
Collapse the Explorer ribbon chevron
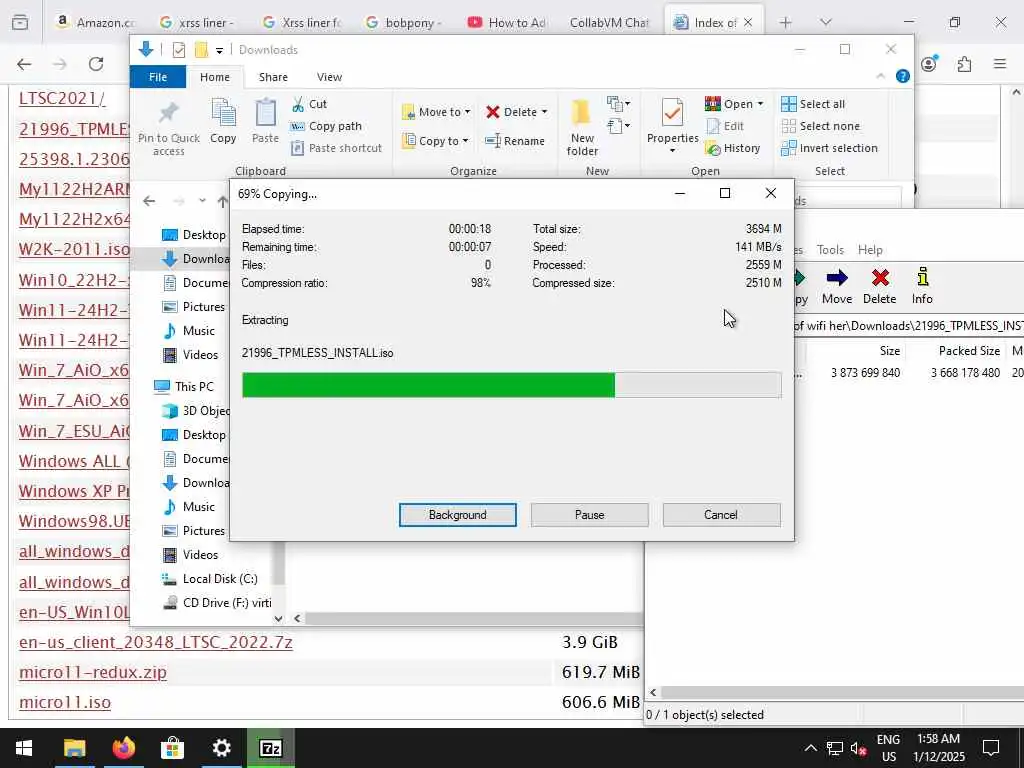coord(880,76)
